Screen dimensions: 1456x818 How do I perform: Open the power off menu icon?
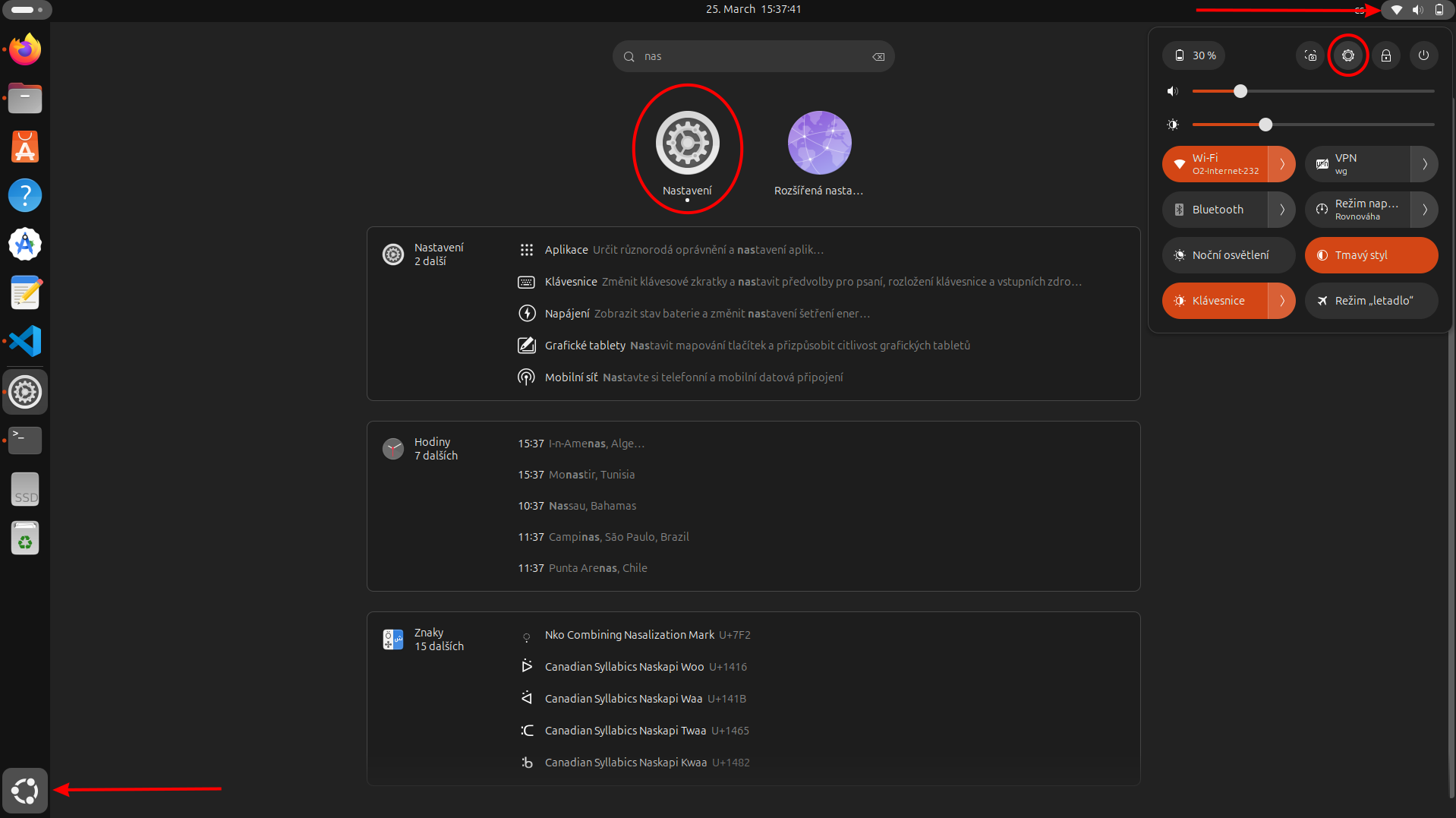[1424, 55]
